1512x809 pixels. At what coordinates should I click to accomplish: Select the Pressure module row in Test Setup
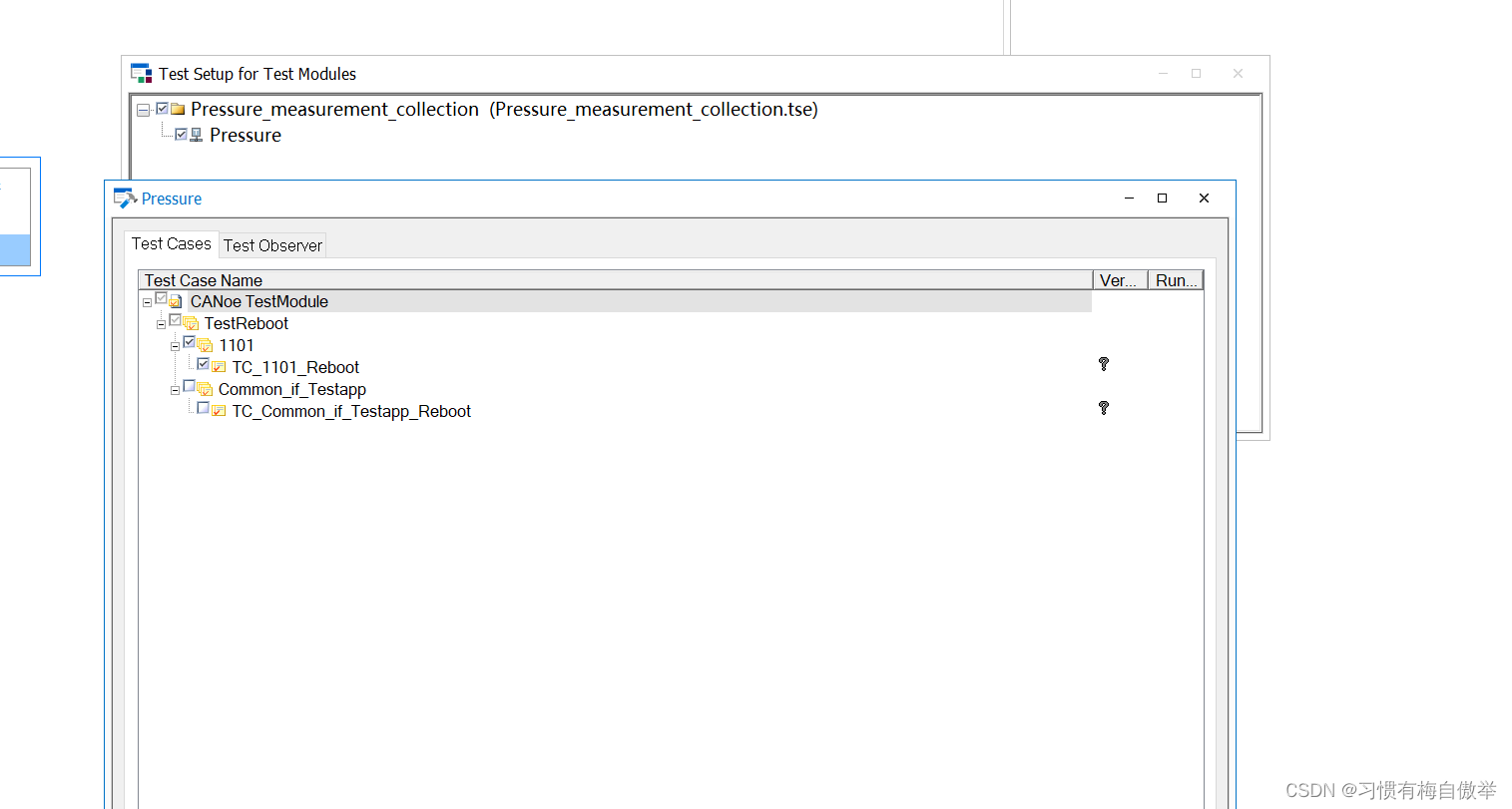[x=246, y=135]
